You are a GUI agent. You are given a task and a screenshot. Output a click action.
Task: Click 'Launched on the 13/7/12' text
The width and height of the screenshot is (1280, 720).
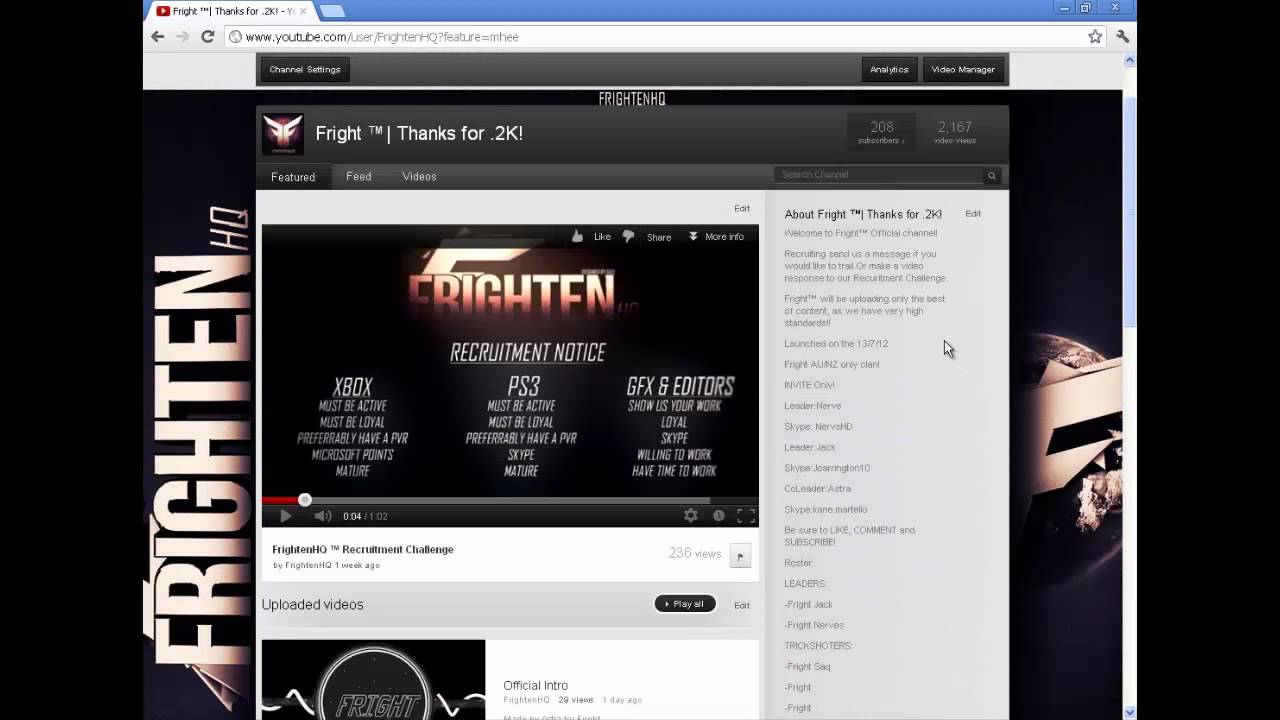[x=836, y=343]
